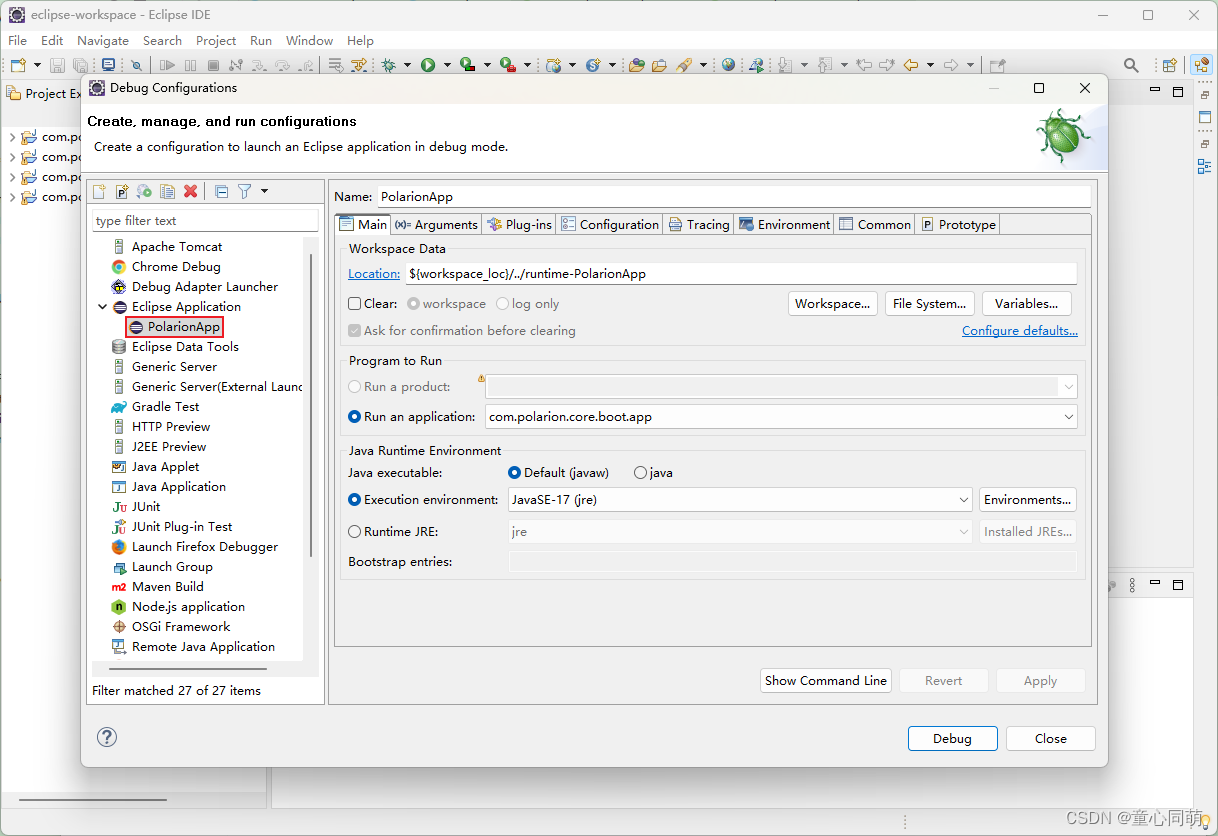Click the Workspace... button
1218x836 pixels.
point(832,303)
